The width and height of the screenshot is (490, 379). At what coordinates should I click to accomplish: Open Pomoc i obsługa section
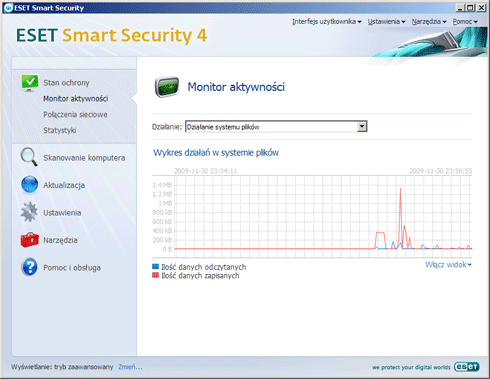pyautogui.click(x=72, y=268)
